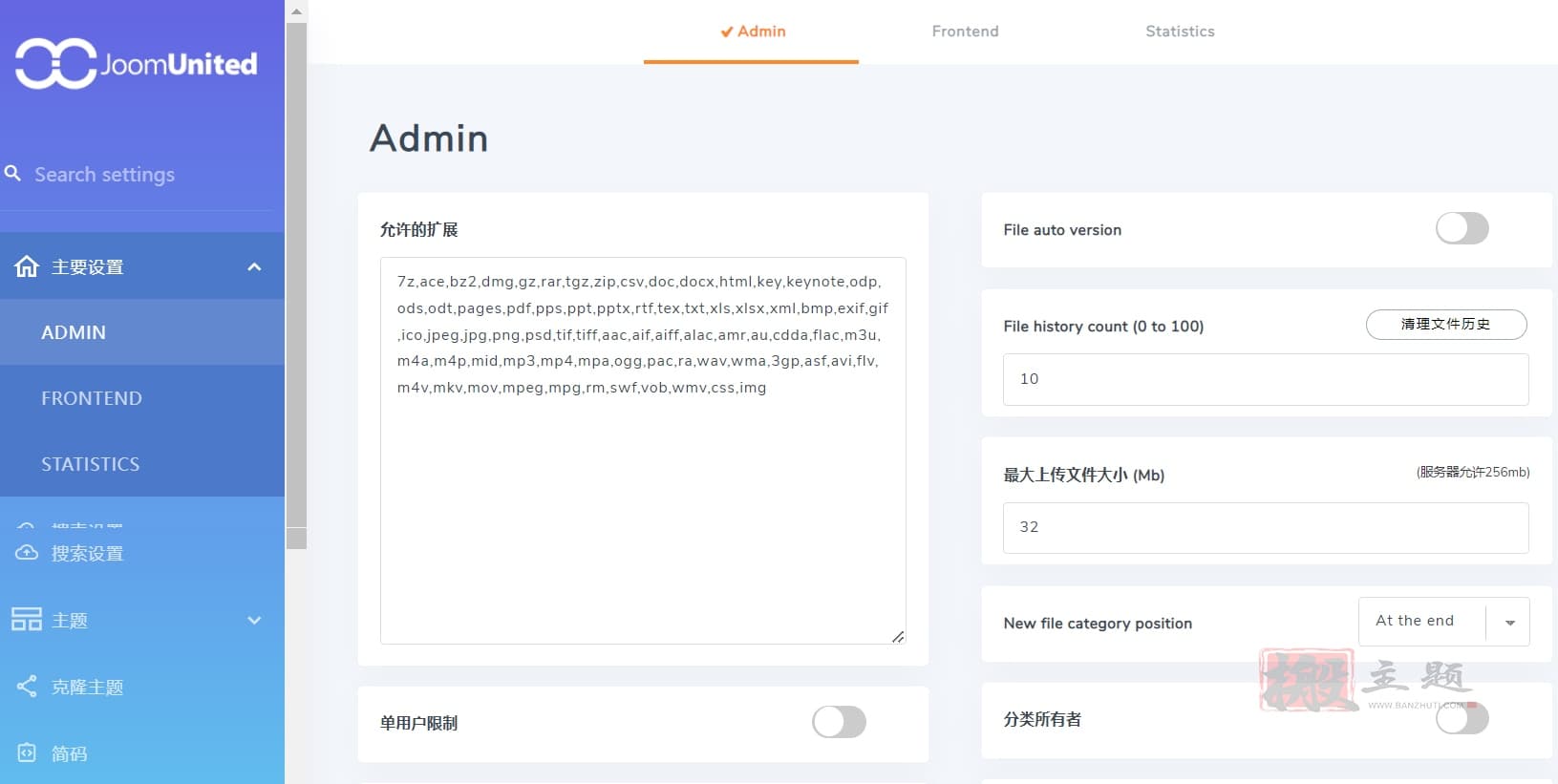1558x784 pixels.
Task: Click the File history count field
Action: (x=1266, y=379)
